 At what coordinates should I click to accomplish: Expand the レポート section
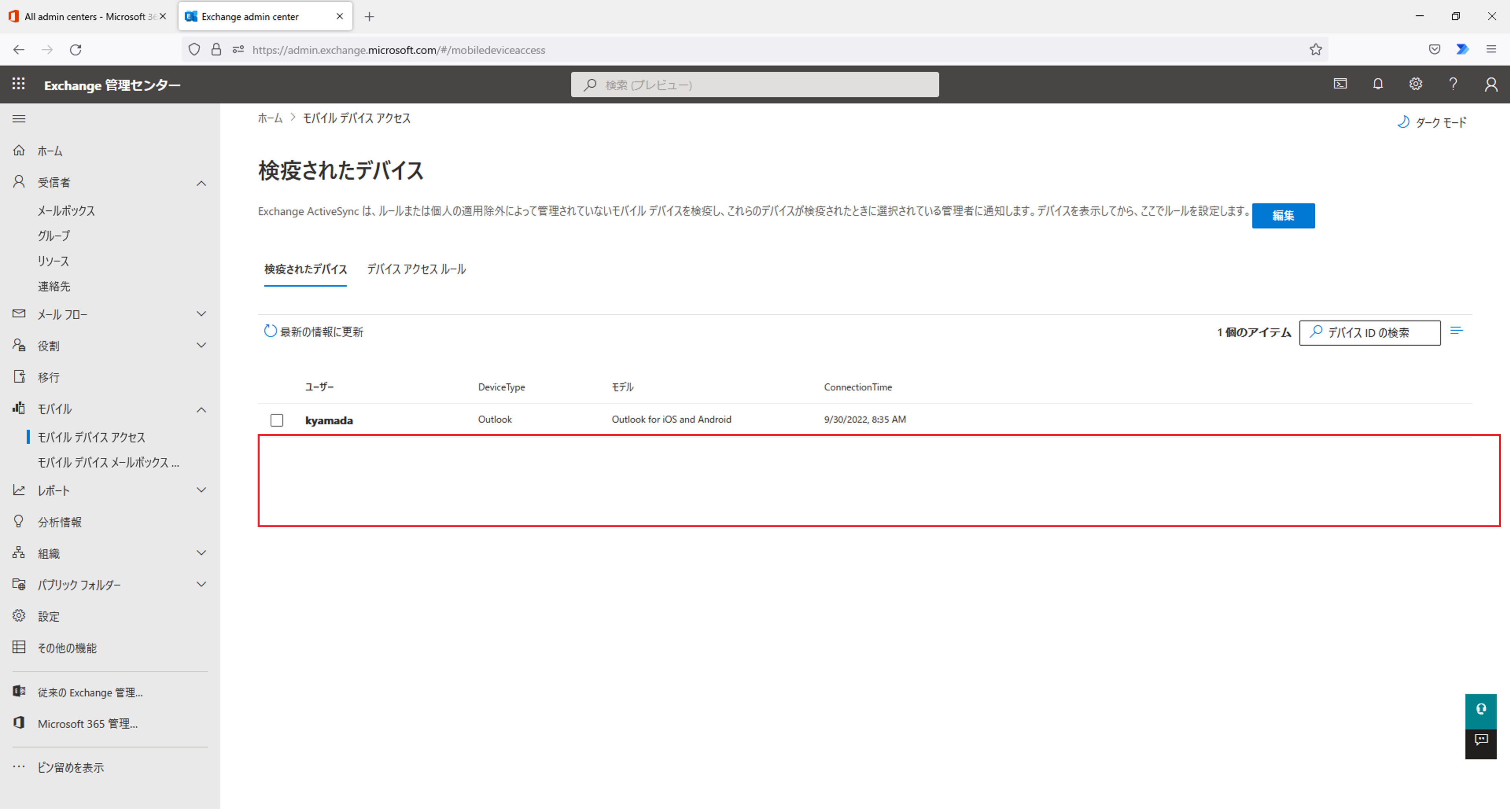201,490
